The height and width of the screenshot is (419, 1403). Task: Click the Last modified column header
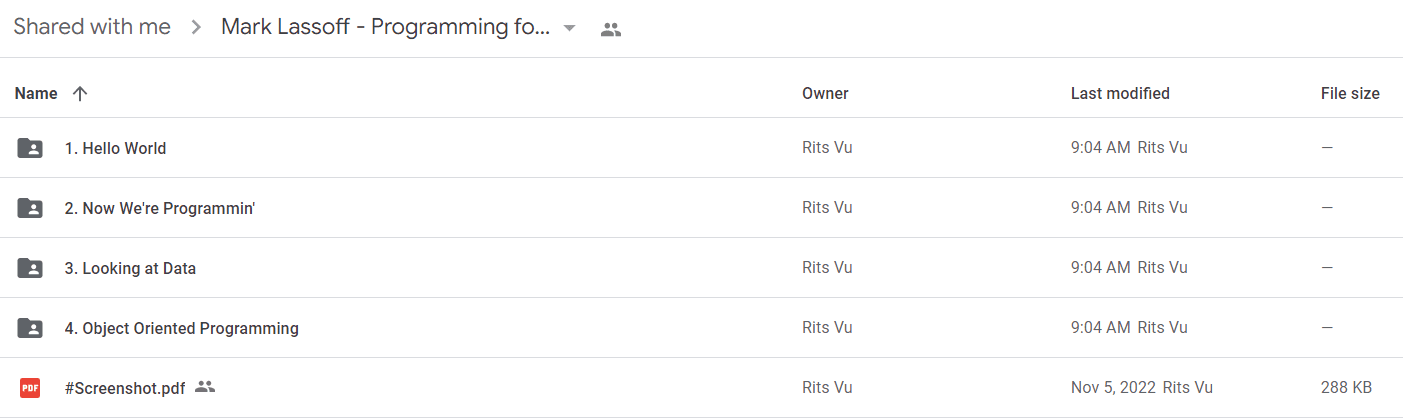click(x=1120, y=93)
